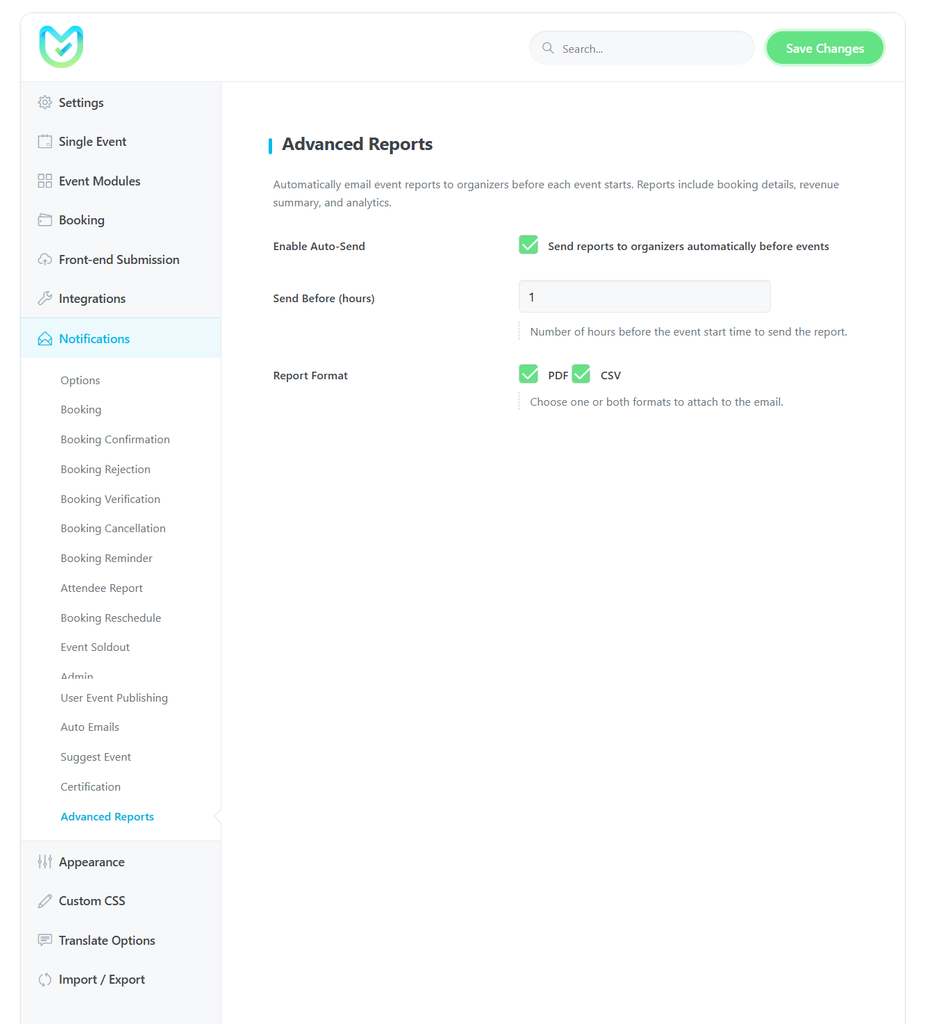The image size is (927, 1024).
Task: Open Certification notification
Action: pyautogui.click(x=90, y=787)
